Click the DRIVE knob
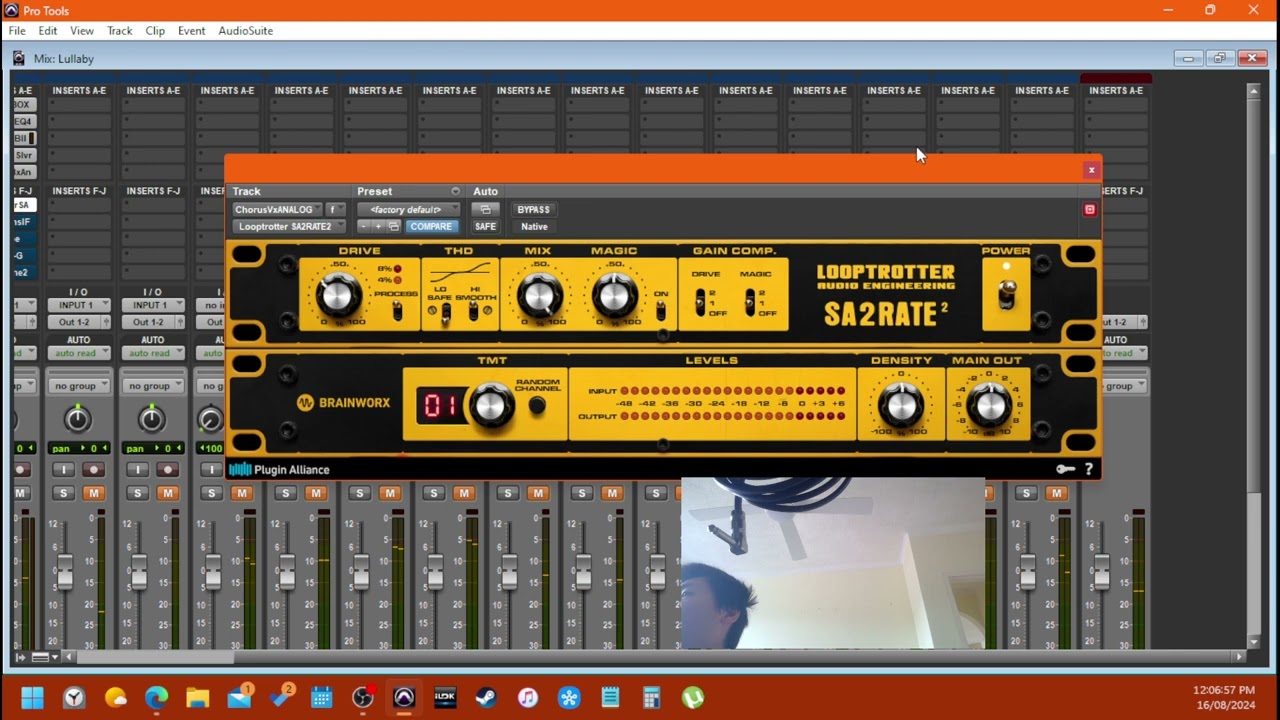This screenshot has width=1280, height=720. click(x=338, y=295)
